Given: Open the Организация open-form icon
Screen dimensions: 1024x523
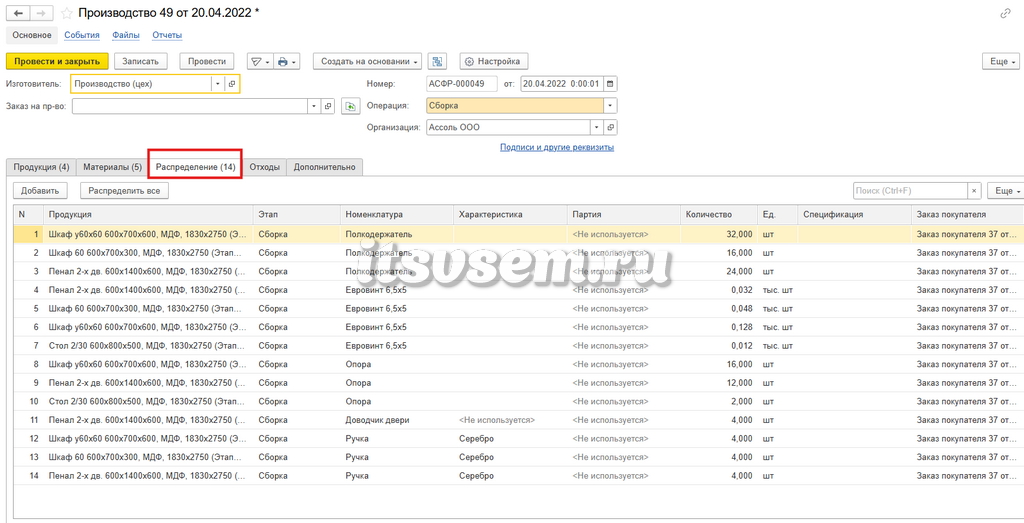Looking at the screenshot, I should click(610, 127).
